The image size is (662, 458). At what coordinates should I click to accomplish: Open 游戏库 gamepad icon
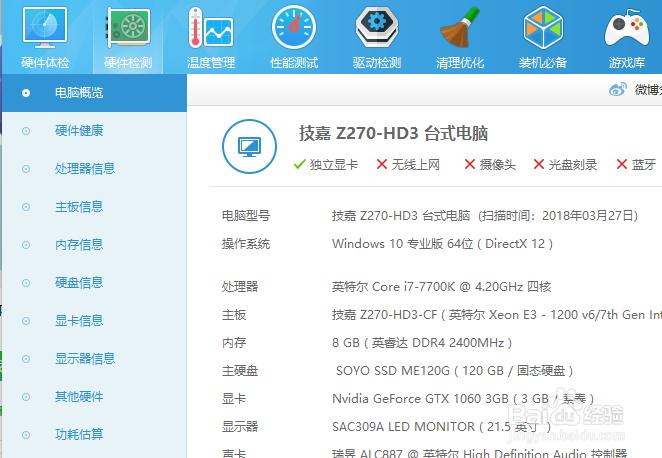627,29
